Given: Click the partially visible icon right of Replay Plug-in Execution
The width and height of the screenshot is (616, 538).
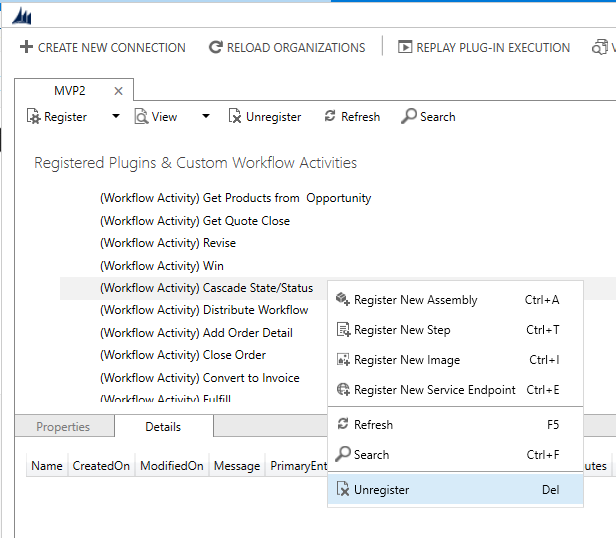Looking at the screenshot, I should tap(600, 47).
